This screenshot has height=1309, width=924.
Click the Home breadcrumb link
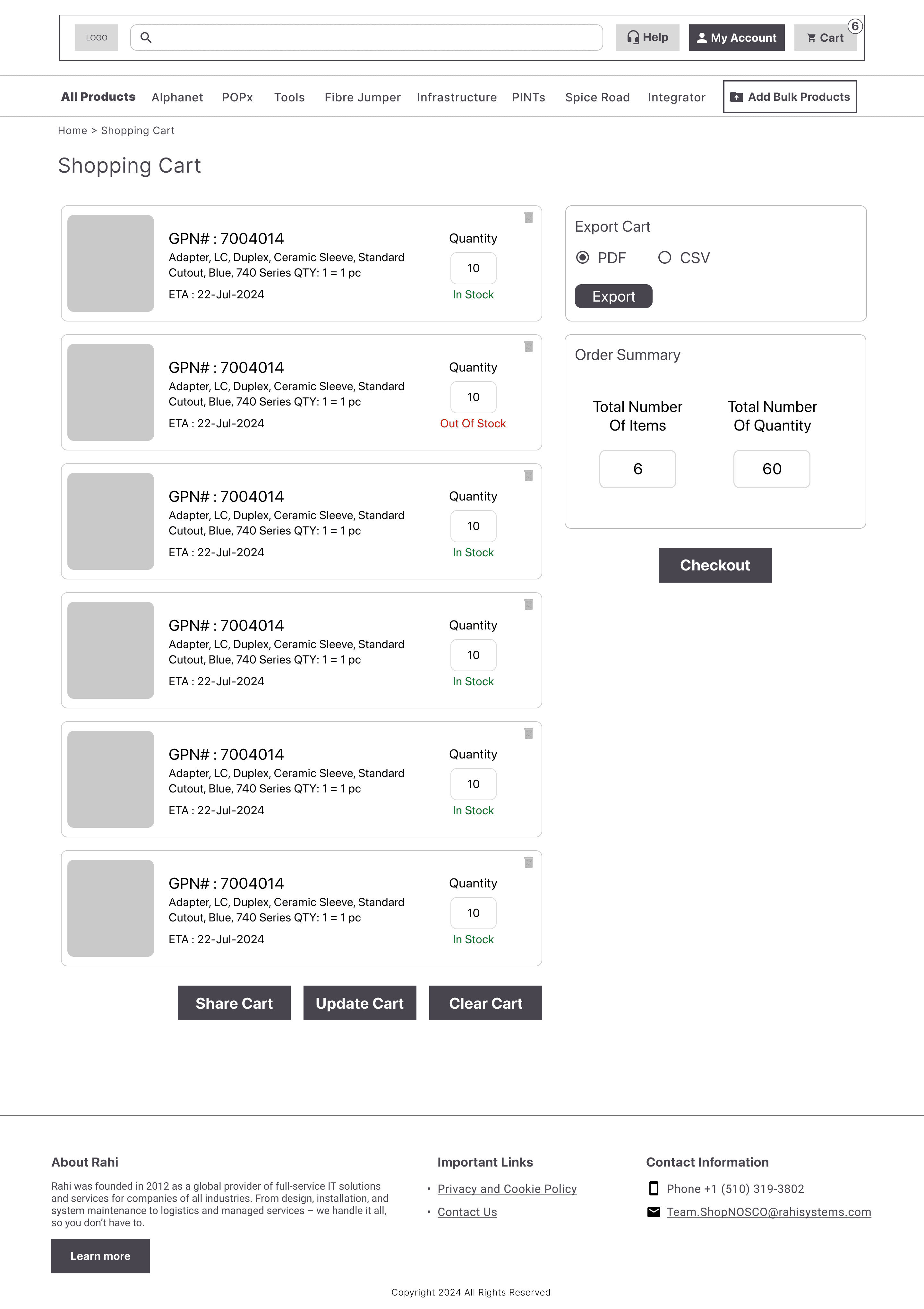tap(73, 131)
